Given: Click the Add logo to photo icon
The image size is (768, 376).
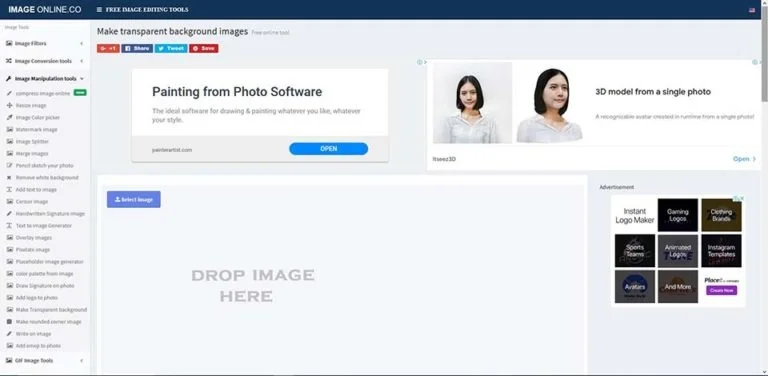Looking at the screenshot, I should tap(9, 298).
